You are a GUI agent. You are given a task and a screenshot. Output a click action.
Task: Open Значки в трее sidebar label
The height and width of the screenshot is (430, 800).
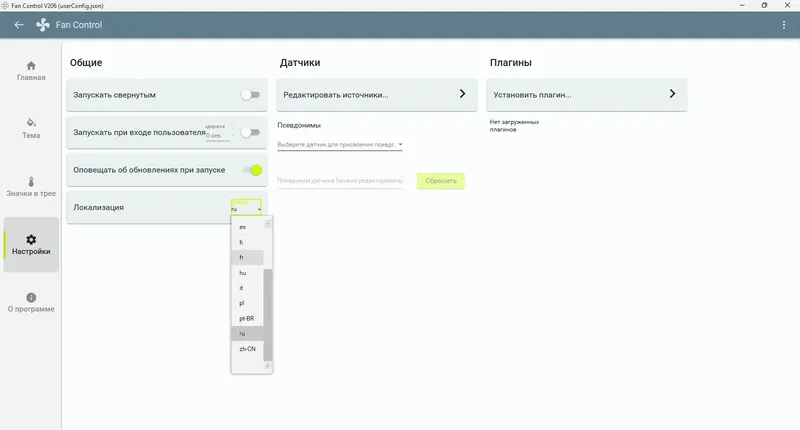pyautogui.click(x=31, y=193)
